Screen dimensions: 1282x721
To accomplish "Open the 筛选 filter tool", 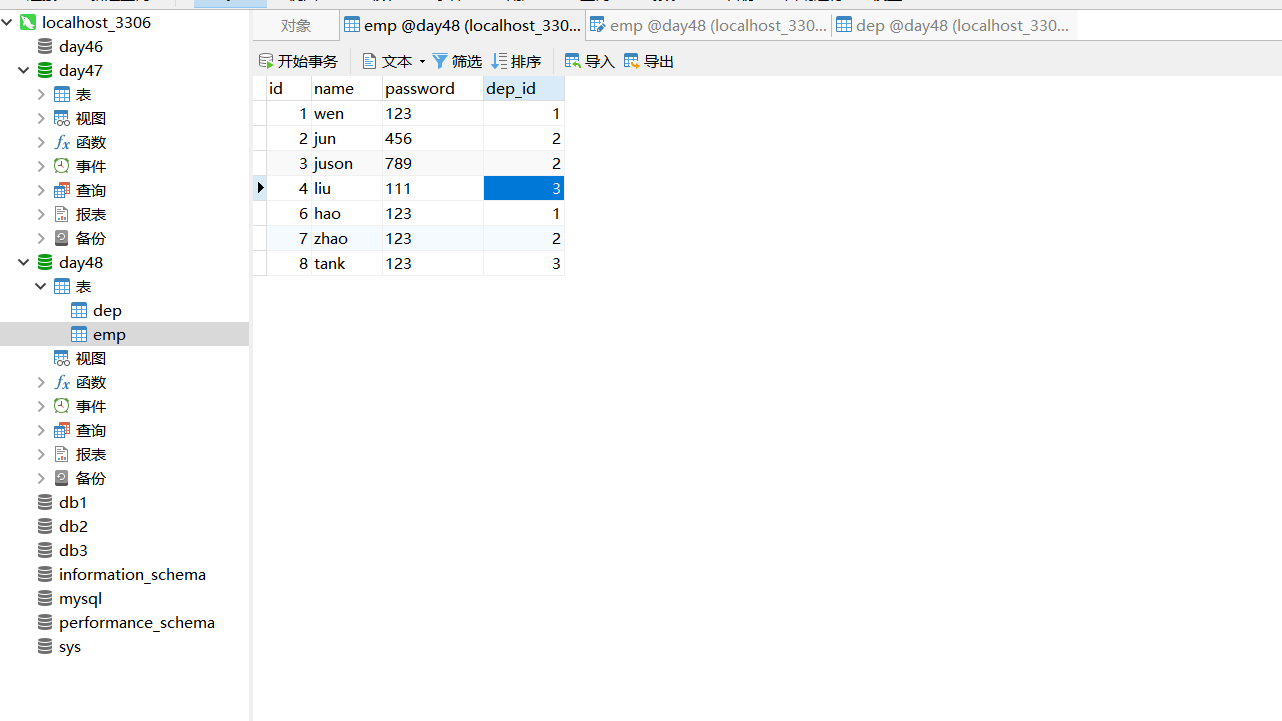I will tap(457, 60).
